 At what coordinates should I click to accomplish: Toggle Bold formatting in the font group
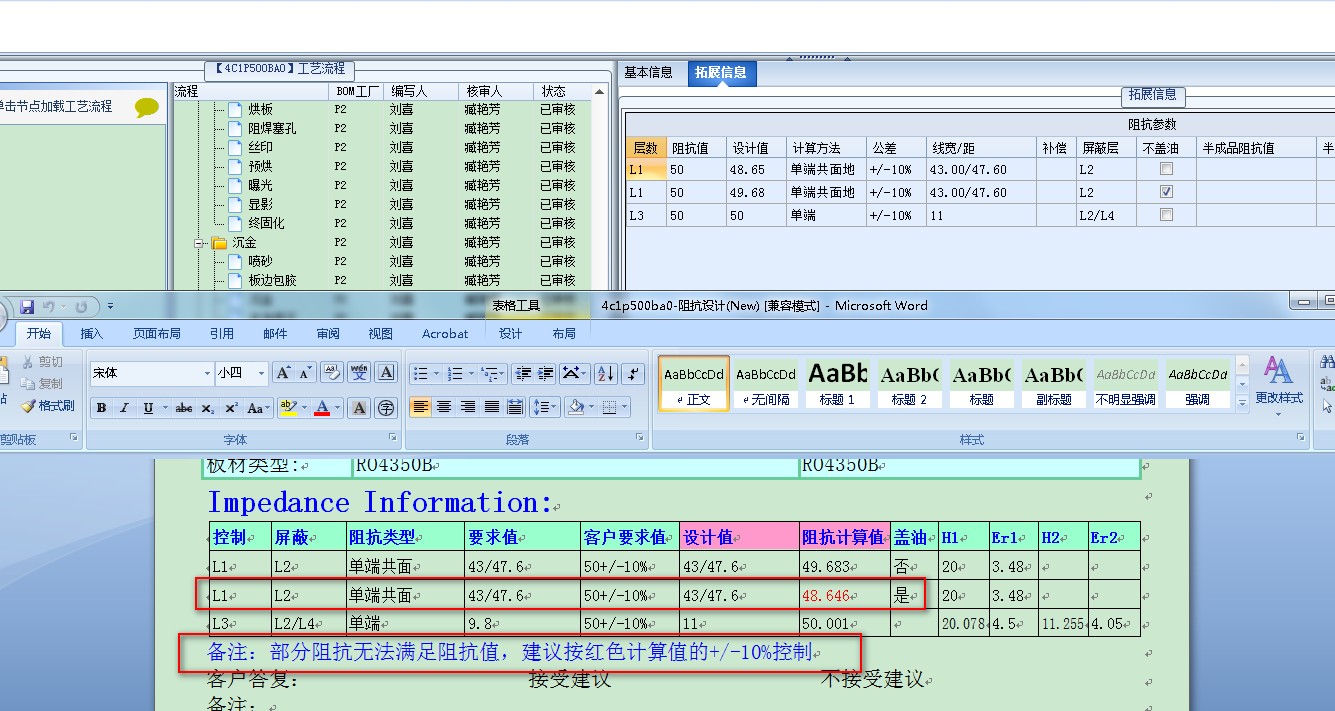point(101,408)
